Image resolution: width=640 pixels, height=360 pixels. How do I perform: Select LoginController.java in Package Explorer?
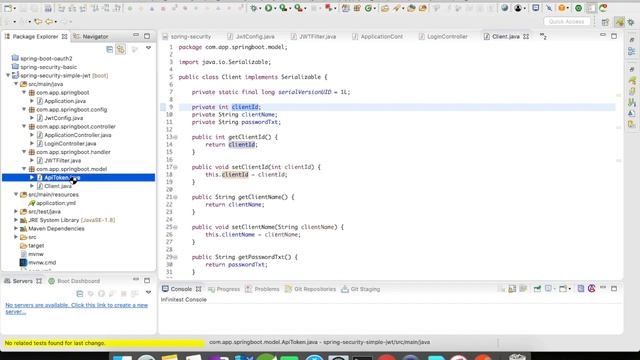coord(70,143)
